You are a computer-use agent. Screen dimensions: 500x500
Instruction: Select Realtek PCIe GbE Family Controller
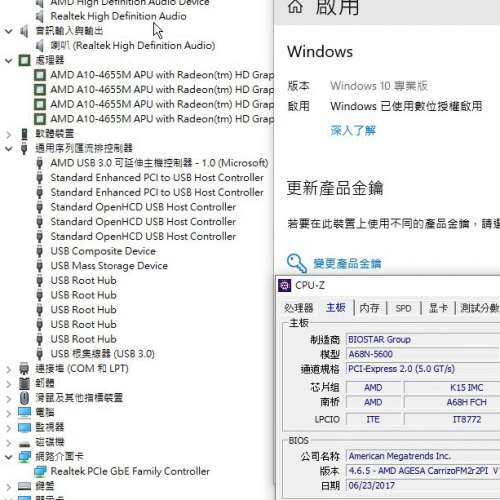[130, 471]
